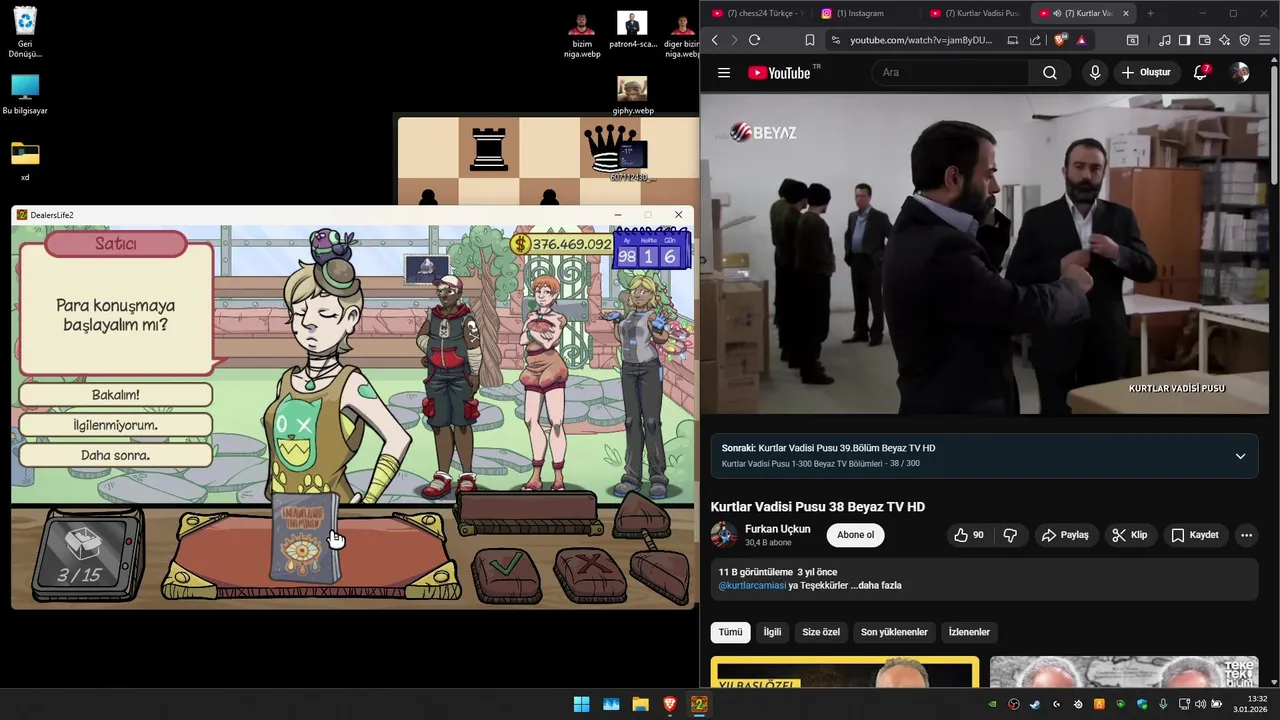Click the Brave Rewards triangle icon

pyautogui.click(x=1081, y=40)
